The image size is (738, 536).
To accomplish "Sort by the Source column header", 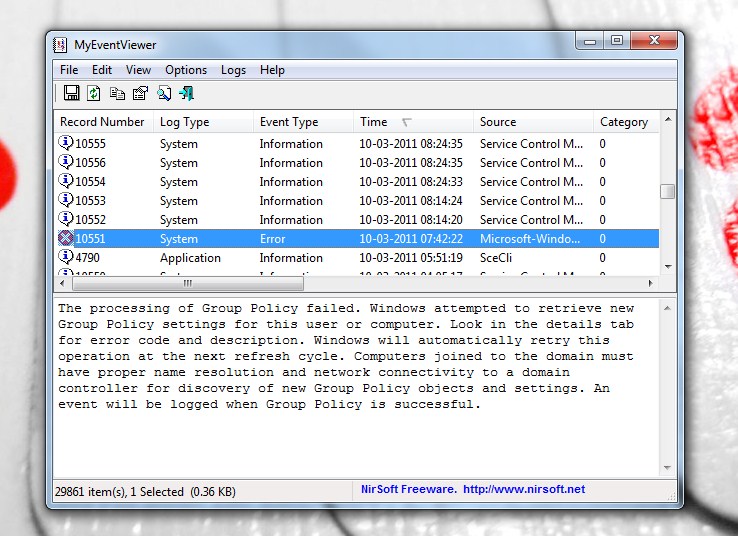I will 533,122.
